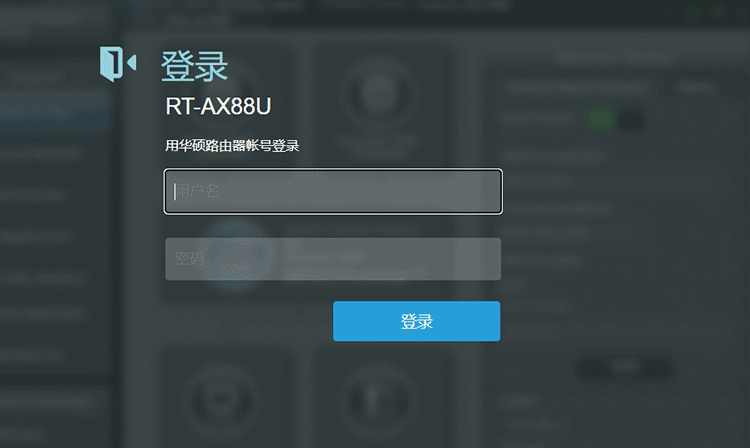Click the second blurred green header icon
Screen dimensions: 750x448
719,13
